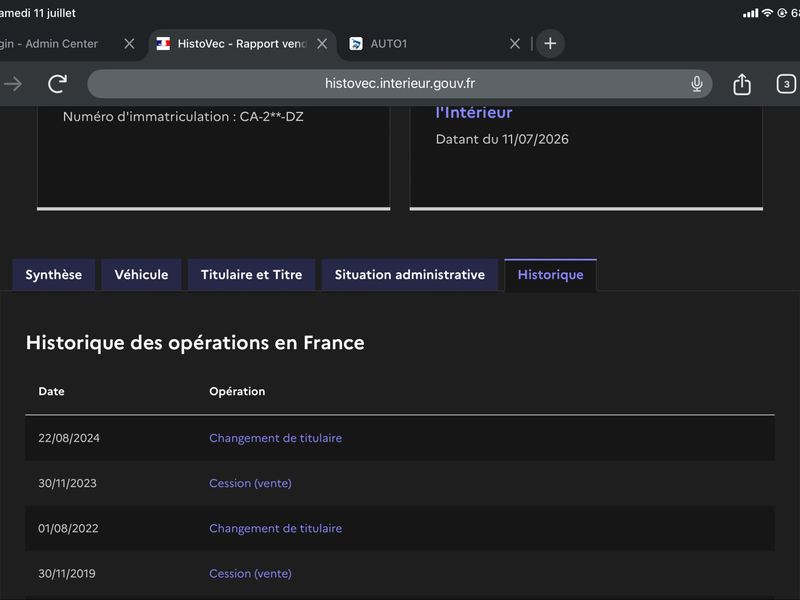Tap the cellular signal bars icon
The image size is (800, 600).
751,13
